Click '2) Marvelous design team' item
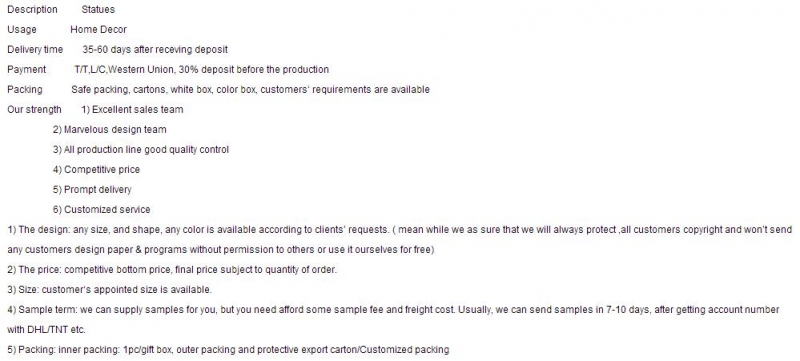The width and height of the screenshot is (800, 361). [x=109, y=130]
